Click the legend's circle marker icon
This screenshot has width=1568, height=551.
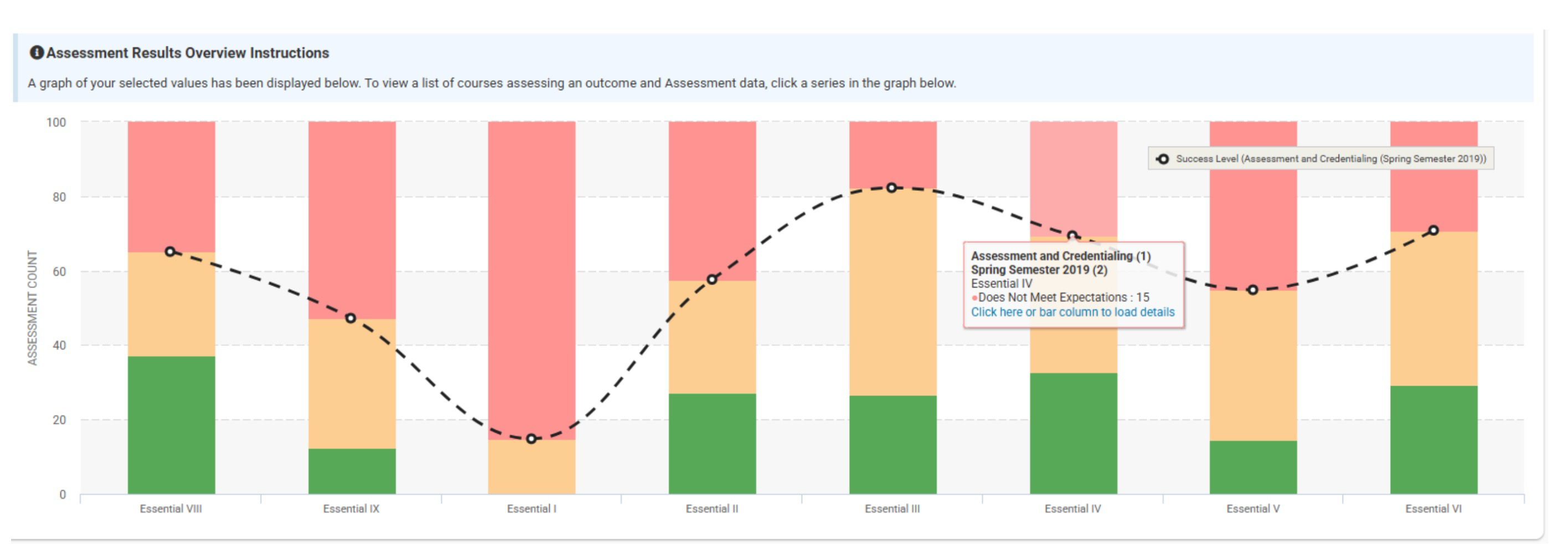pos(1162,159)
